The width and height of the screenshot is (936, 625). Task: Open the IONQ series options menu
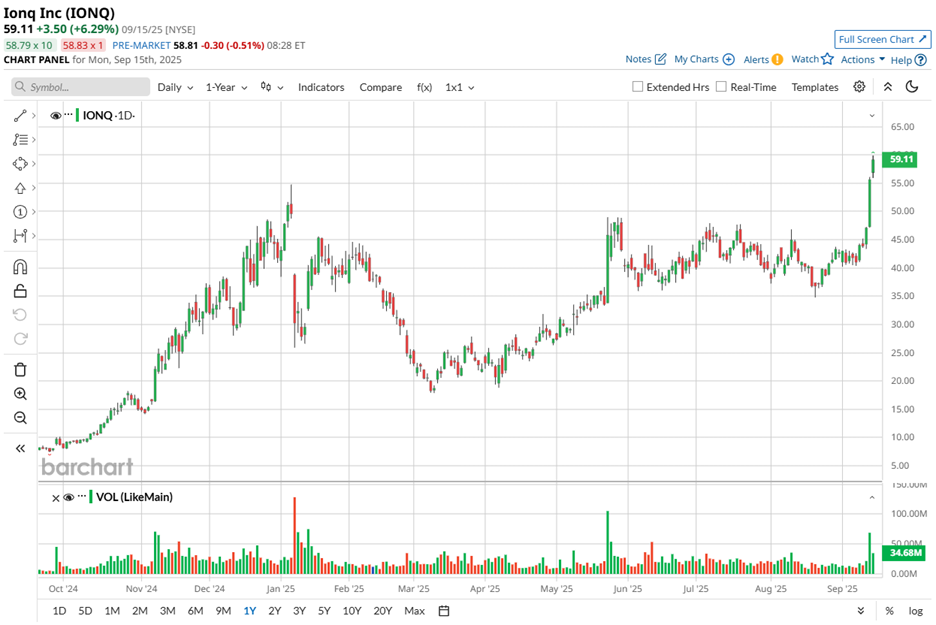pyautogui.click(x=68, y=115)
